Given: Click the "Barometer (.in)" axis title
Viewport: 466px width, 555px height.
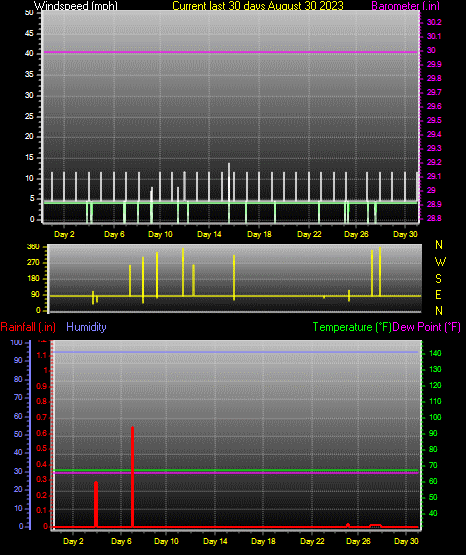Looking at the screenshot, I should [405, 5].
